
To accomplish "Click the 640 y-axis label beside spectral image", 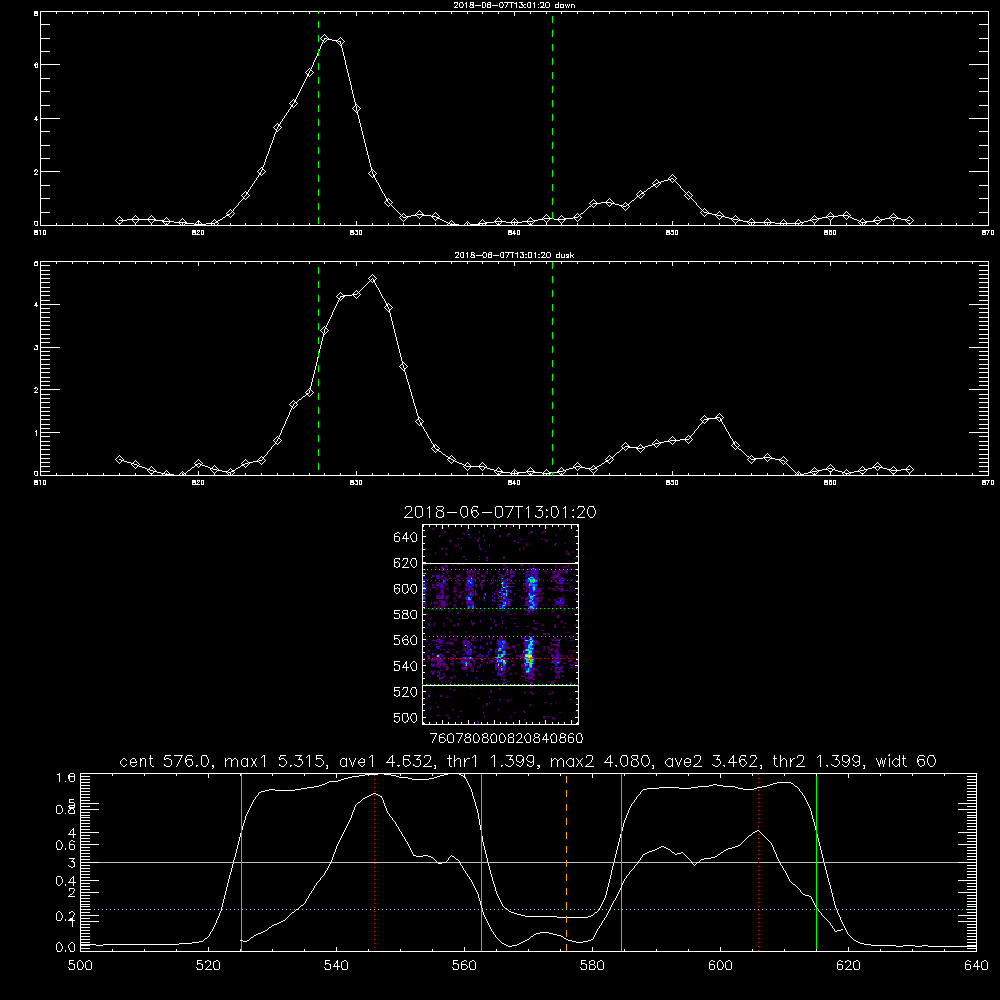I will (x=406, y=537).
